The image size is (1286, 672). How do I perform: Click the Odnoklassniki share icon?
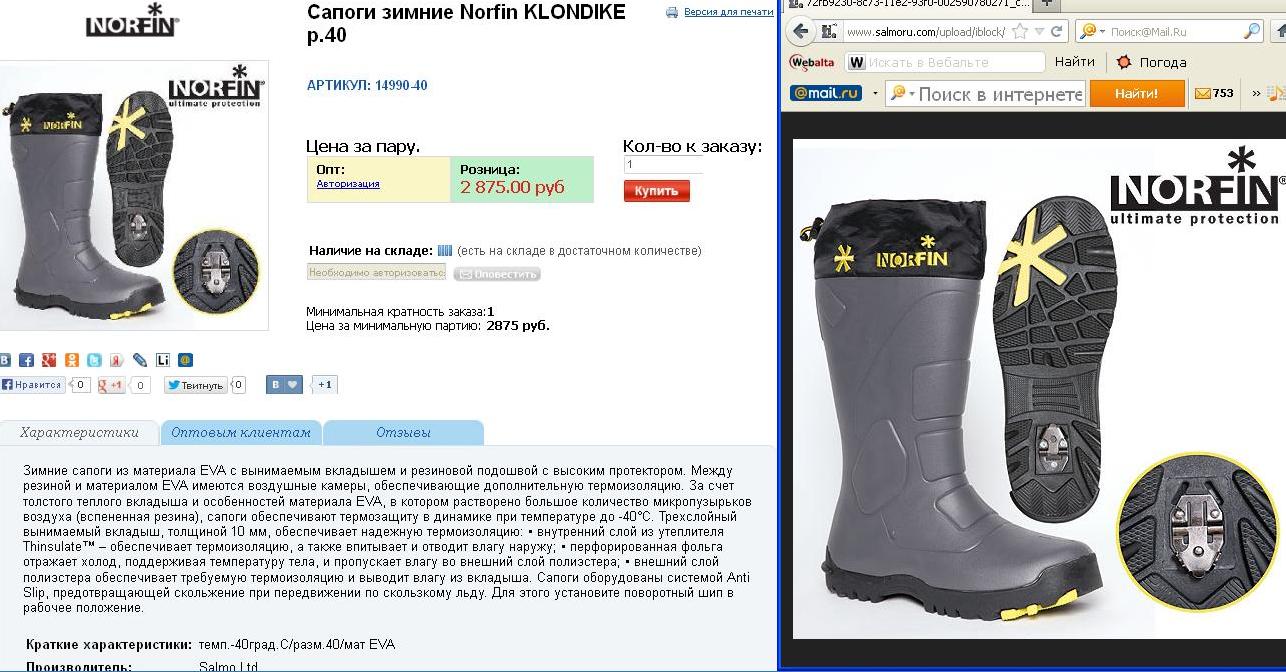pyautogui.click(x=72, y=360)
